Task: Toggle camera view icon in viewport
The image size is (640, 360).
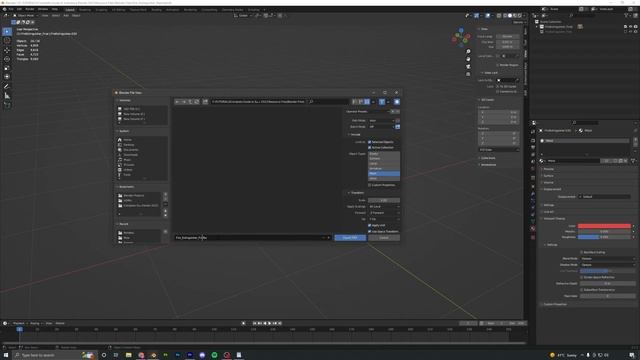Action: pyautogui.click(x=468, y=67)
